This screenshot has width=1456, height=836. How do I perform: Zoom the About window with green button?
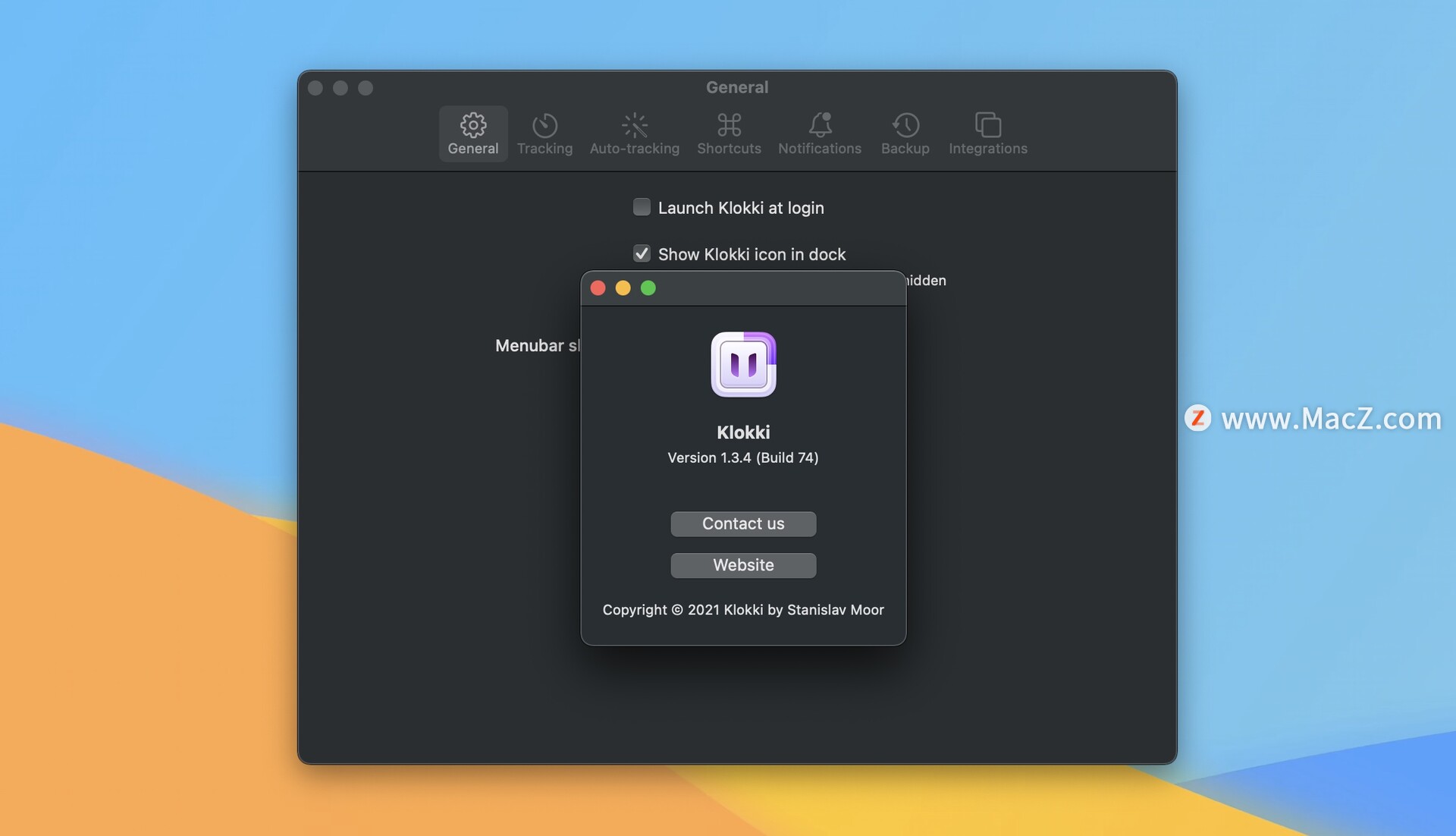tap(648, 288)
